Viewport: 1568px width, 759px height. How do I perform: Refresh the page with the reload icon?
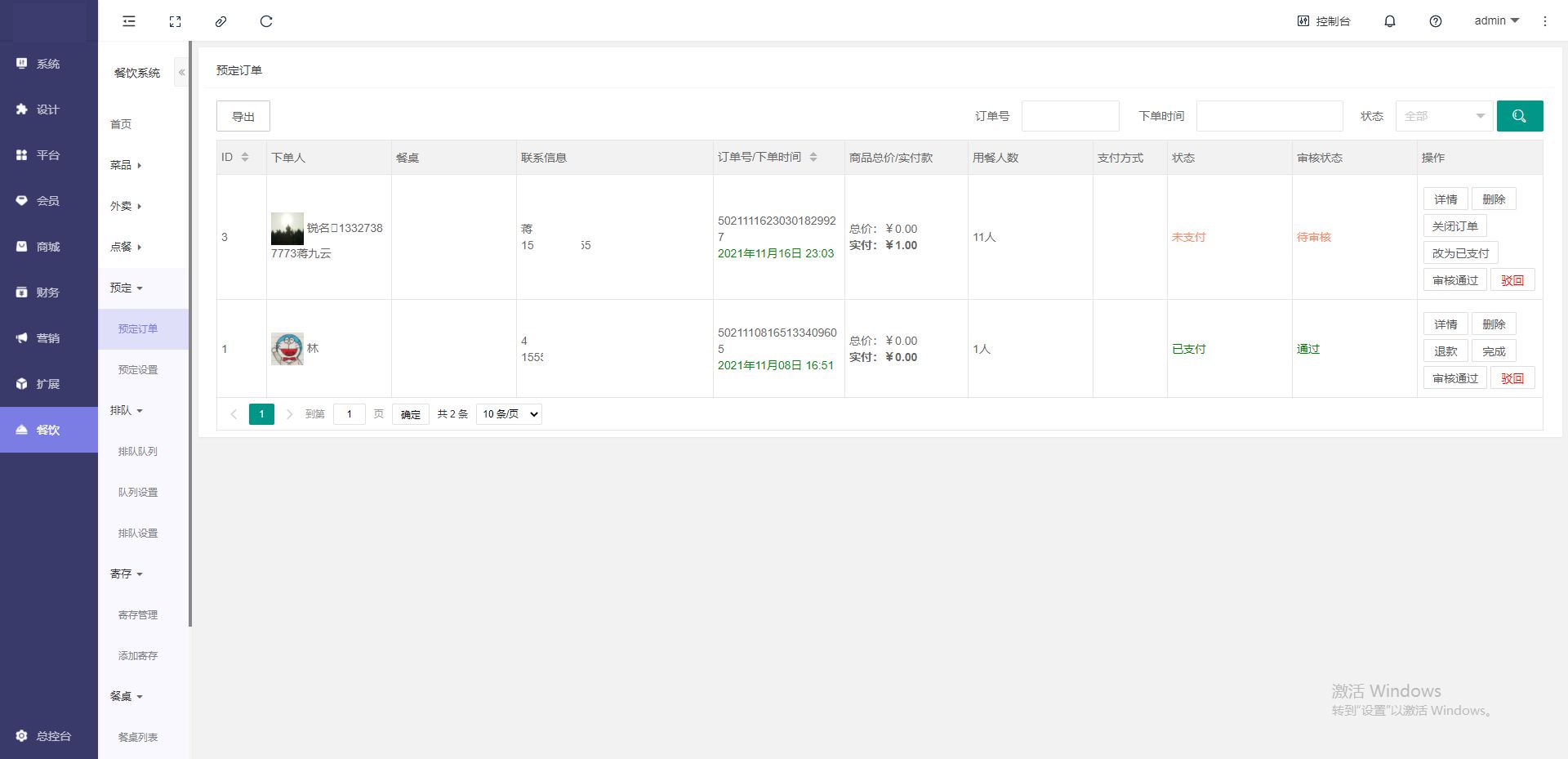(x=266, y=21)
